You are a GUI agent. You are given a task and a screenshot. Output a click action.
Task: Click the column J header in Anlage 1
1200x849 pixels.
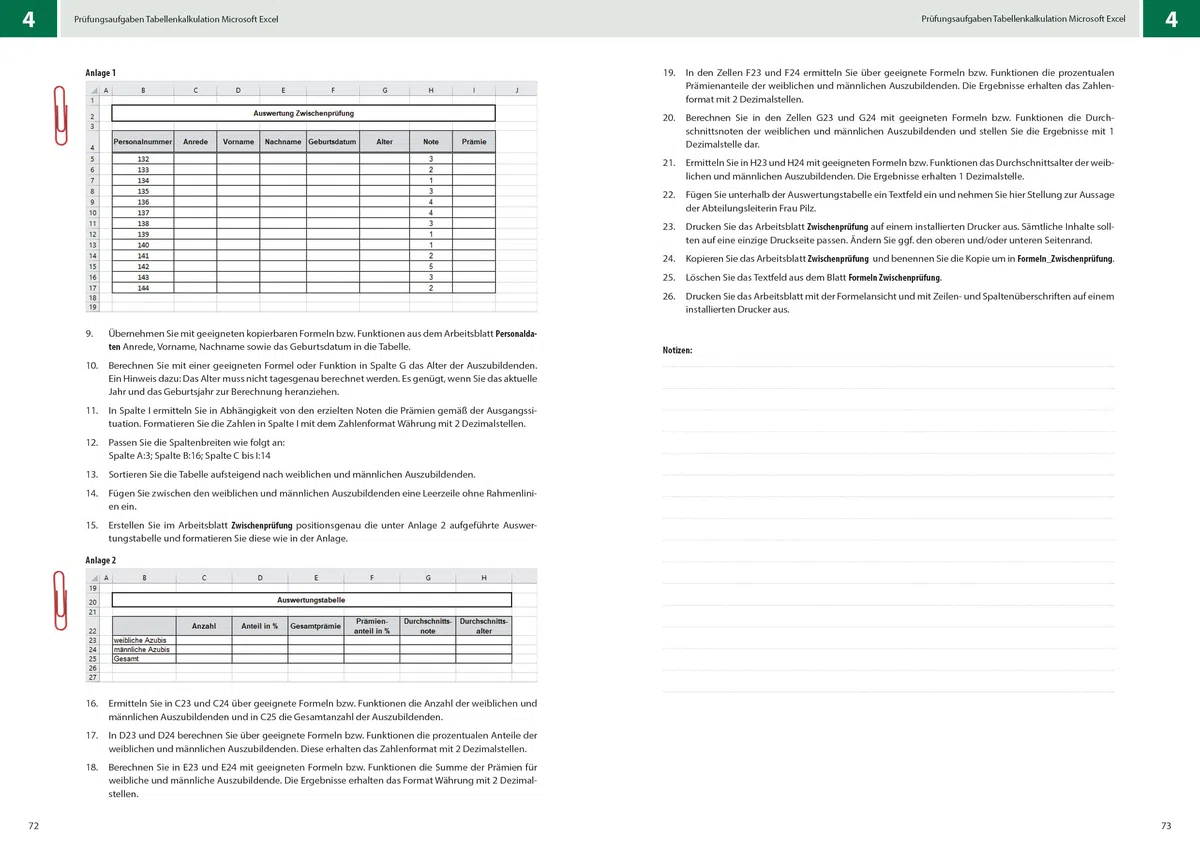point(516,90)
